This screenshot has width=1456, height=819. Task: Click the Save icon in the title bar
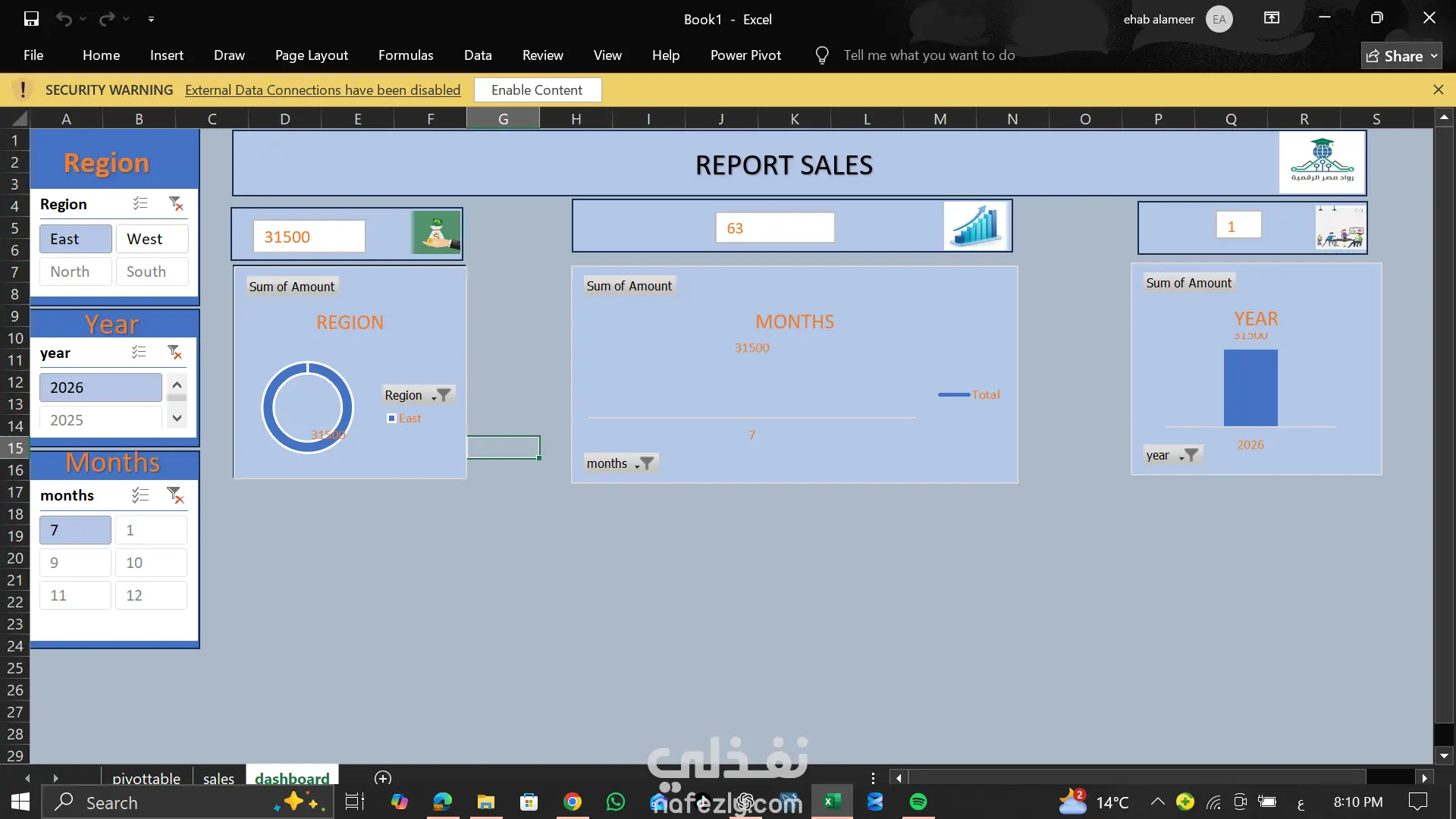[31, 19]
